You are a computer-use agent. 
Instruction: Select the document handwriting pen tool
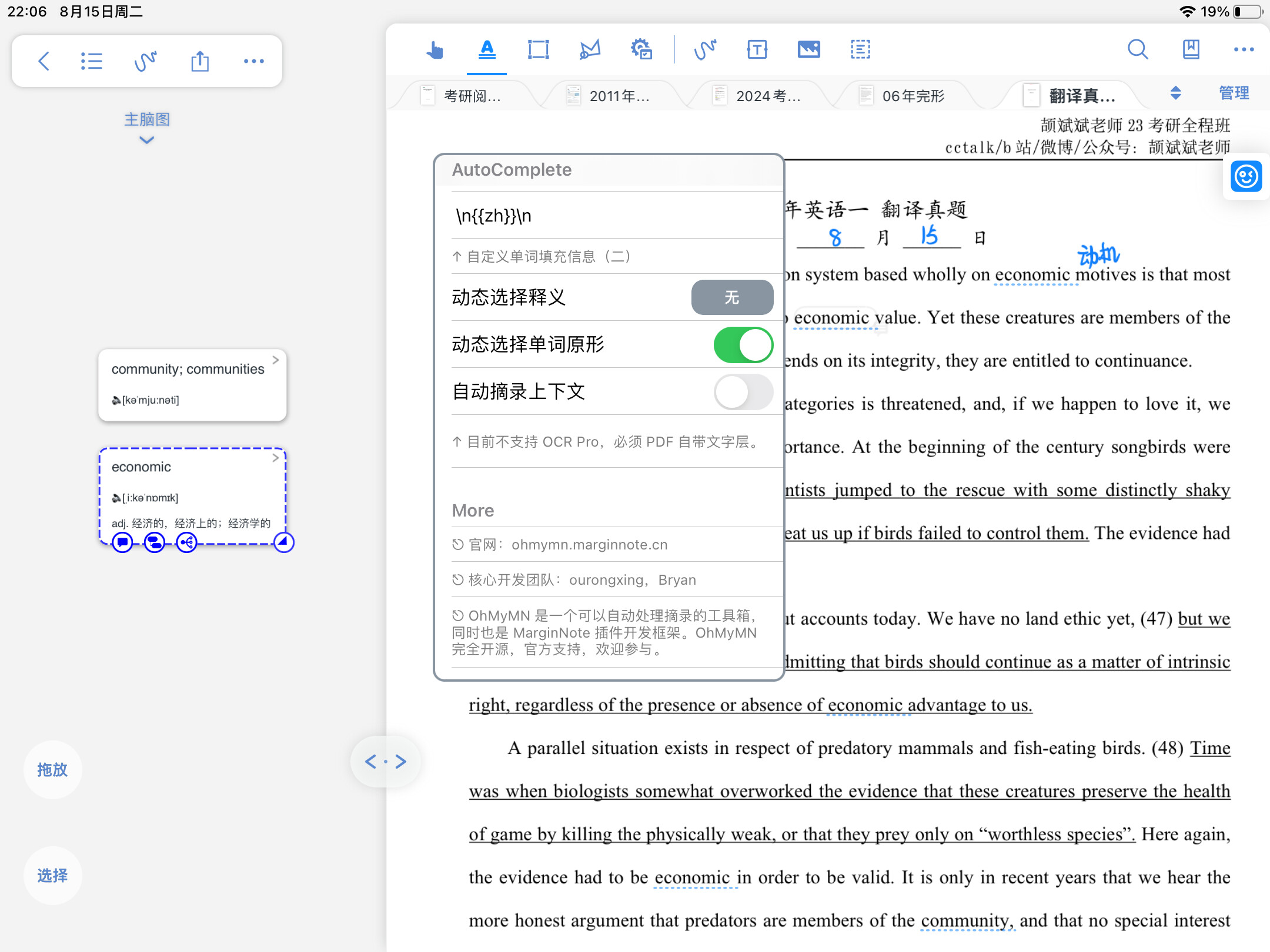[x=705, y=50]
